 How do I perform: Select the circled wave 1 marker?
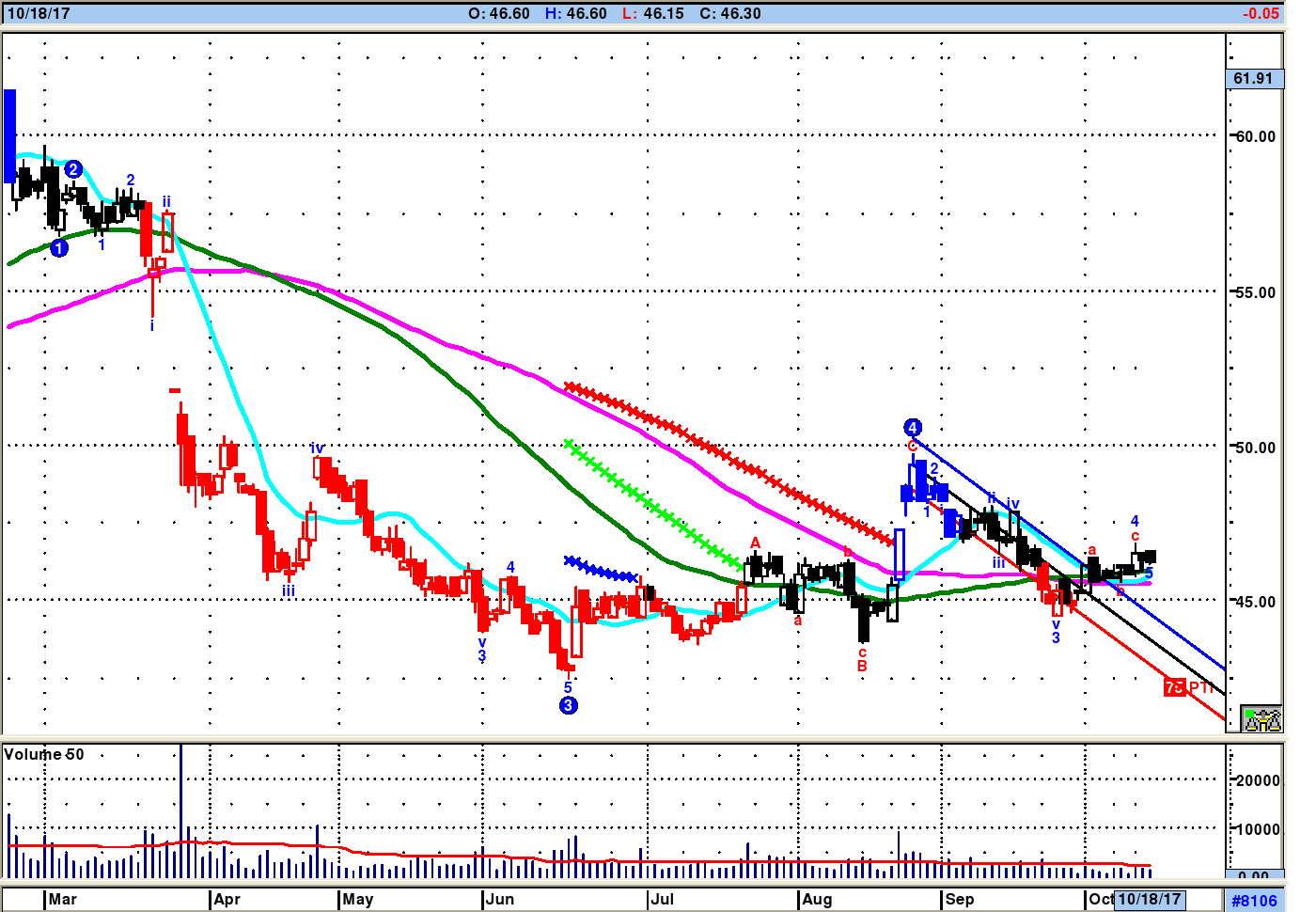click(x=59, y=248)
